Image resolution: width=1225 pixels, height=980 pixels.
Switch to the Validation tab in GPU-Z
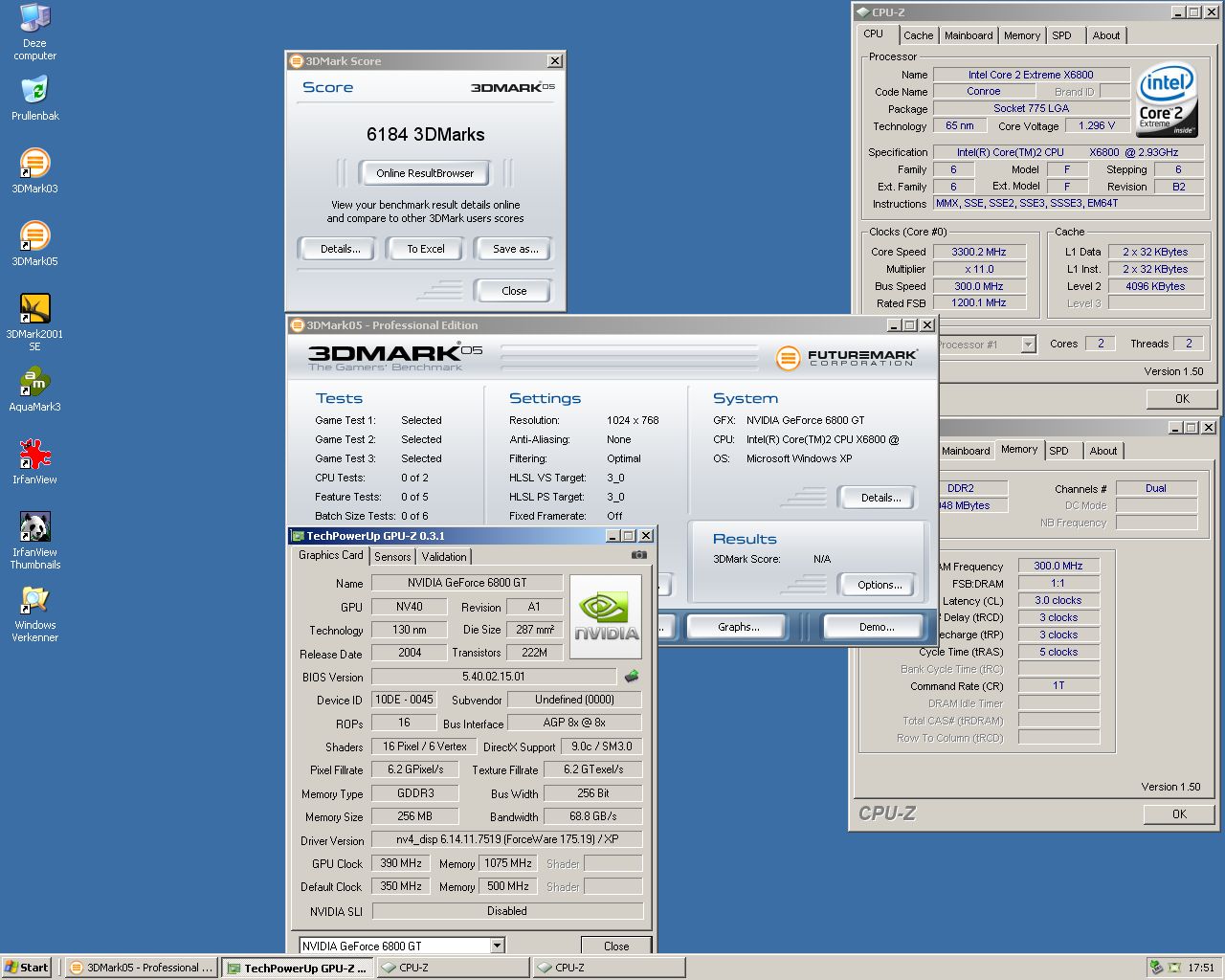pyautogui.click(x=444, y=556)
